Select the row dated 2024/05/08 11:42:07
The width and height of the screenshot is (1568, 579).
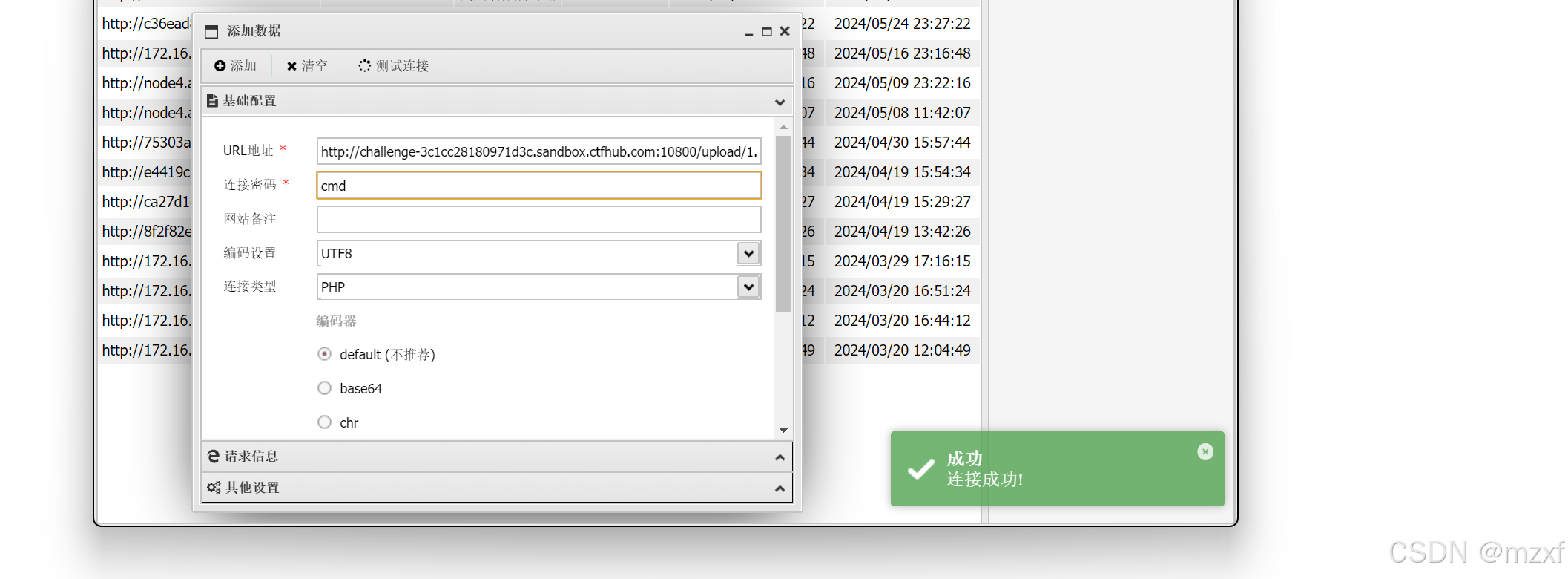tap(902, 113)
